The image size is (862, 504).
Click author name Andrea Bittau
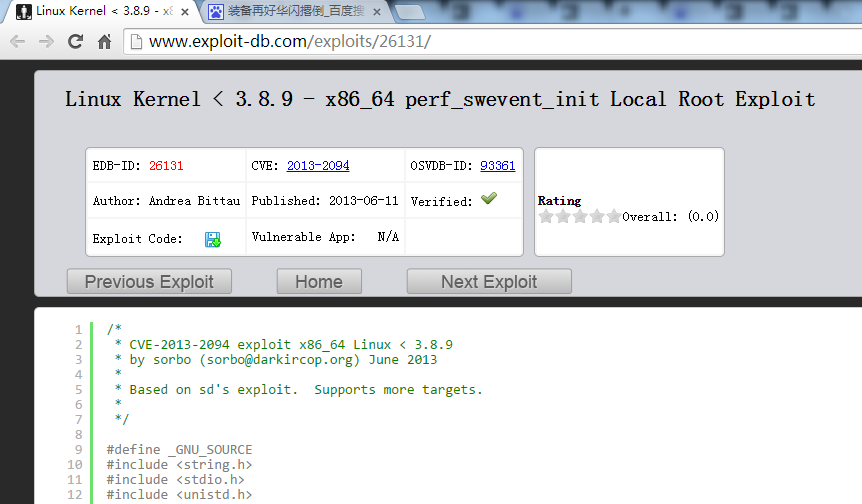click(195, 201)
